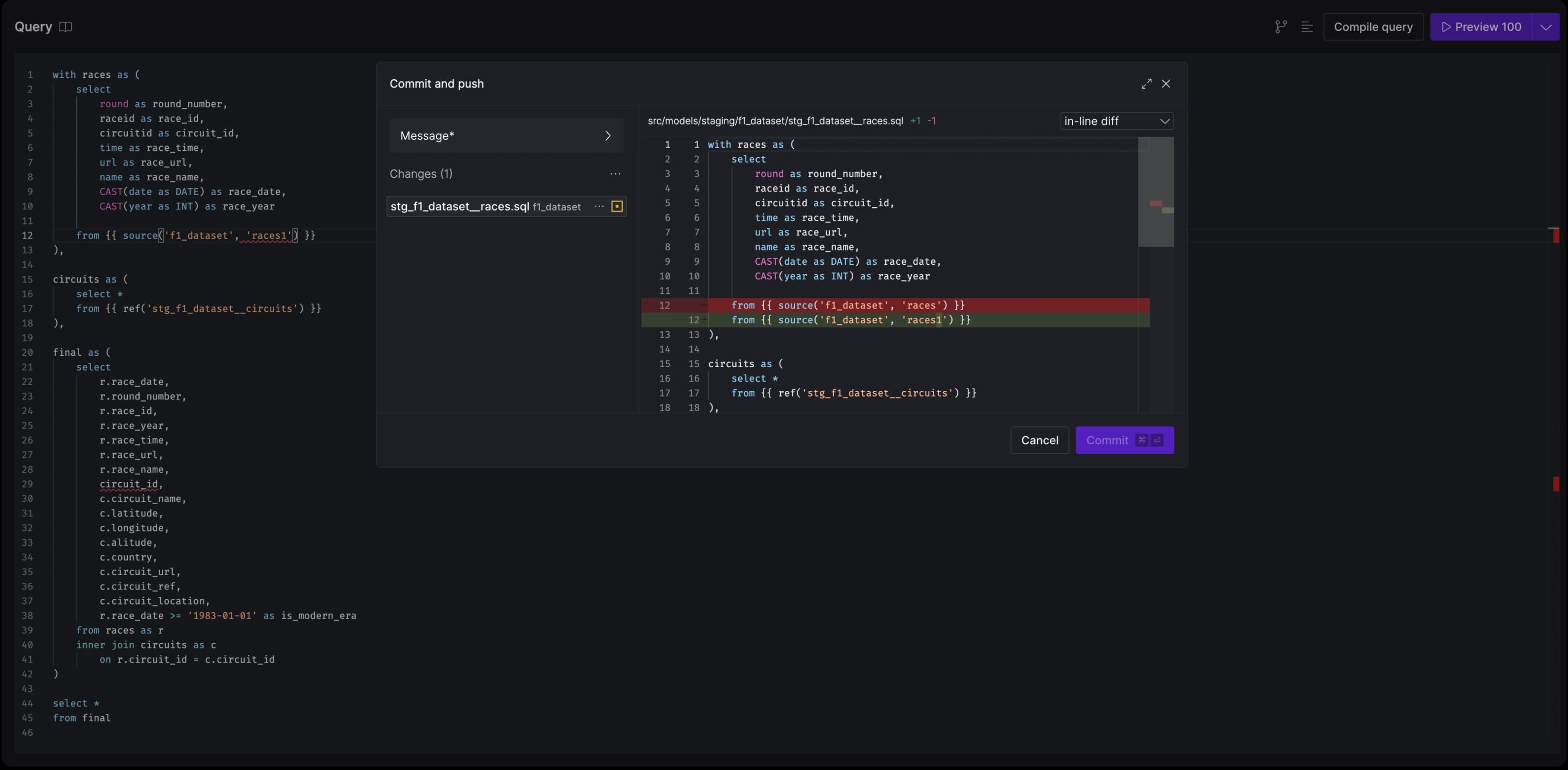Click Compile query button
The height and width of the screenshot is (770, 1568).
1372,27
